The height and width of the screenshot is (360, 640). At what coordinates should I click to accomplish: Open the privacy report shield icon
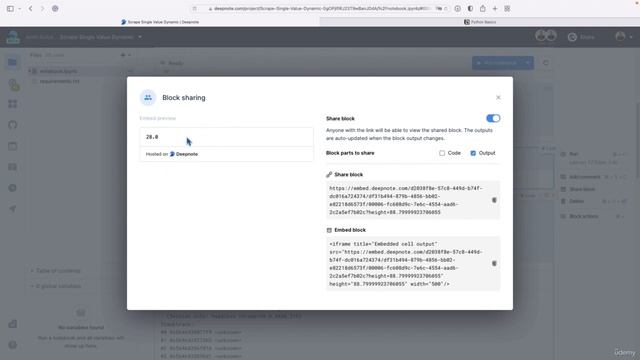[x=55, y=9]
